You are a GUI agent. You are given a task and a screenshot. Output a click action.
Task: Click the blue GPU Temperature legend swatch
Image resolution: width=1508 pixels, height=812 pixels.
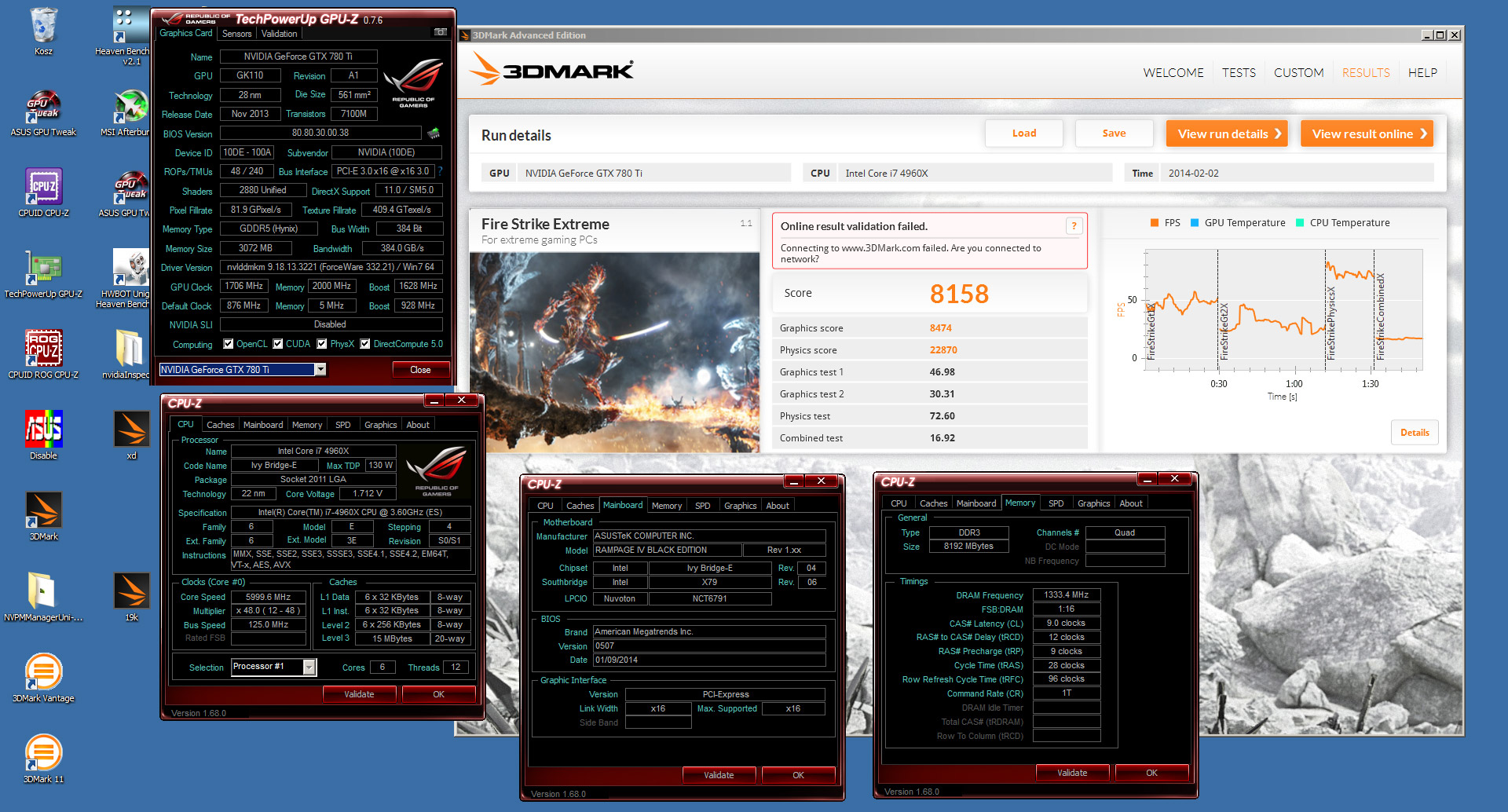1195,223
